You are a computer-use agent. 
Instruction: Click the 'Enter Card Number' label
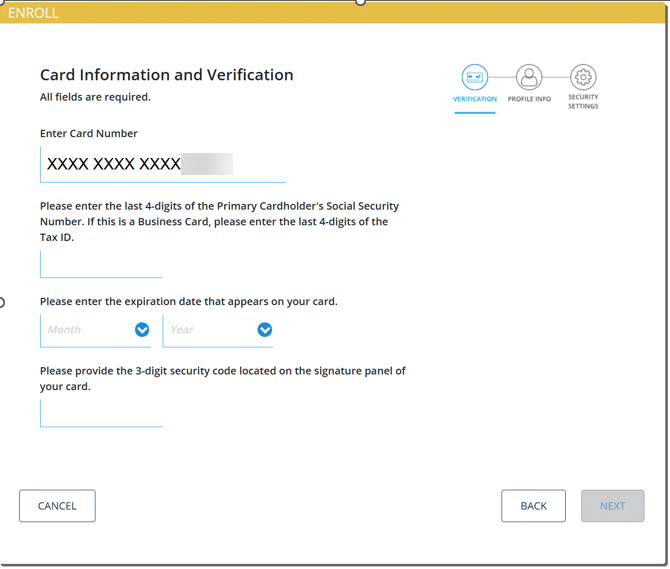point(89,133)
